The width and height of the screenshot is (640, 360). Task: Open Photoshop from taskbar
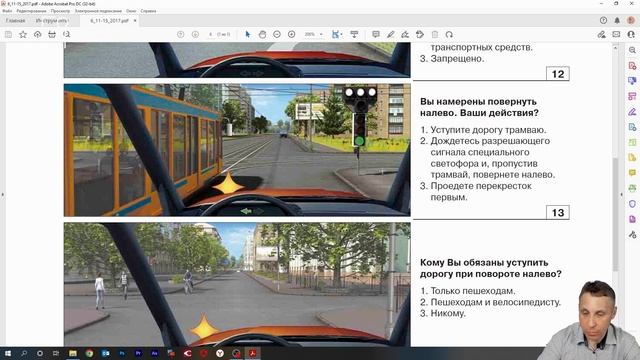pyautogui.click(x=122, y=353)
